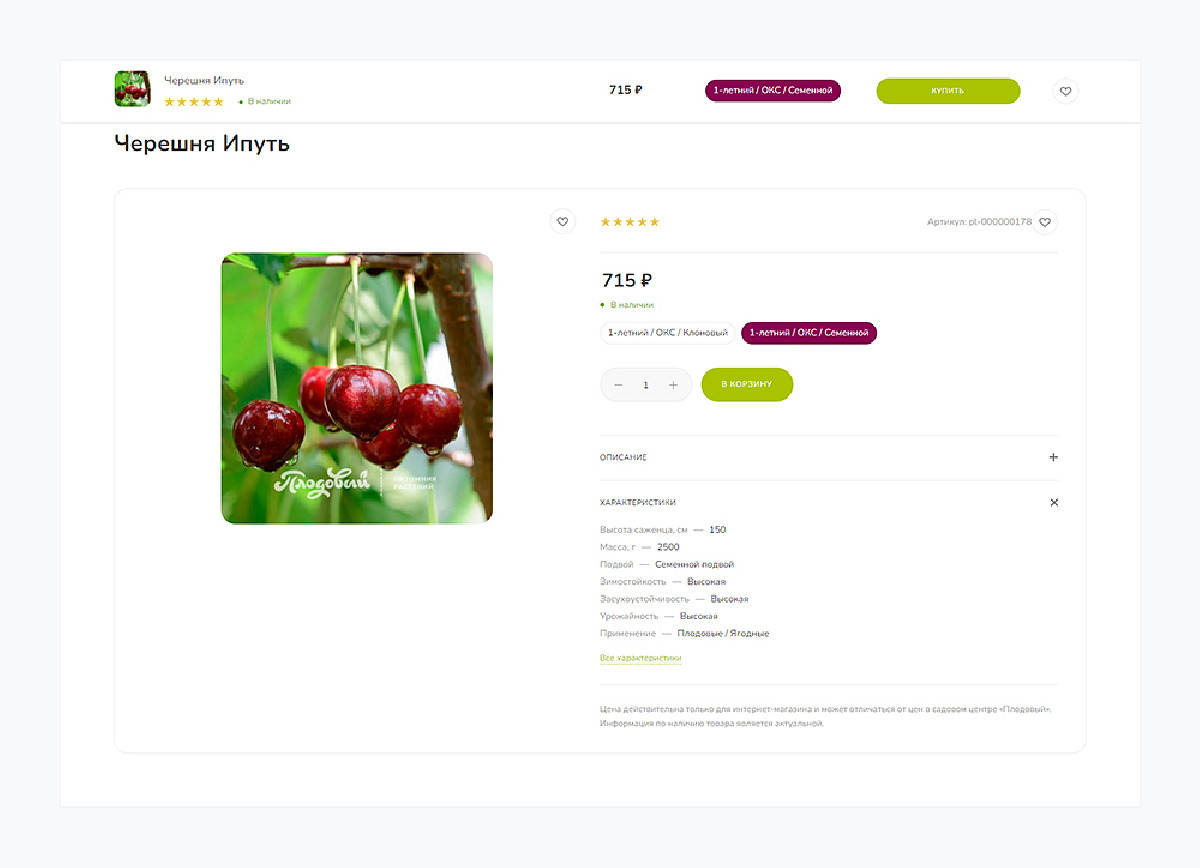This screenshot has width=1200, height=868.
Task: Click the variant pill in sticky header
Action: click(773, 91)
